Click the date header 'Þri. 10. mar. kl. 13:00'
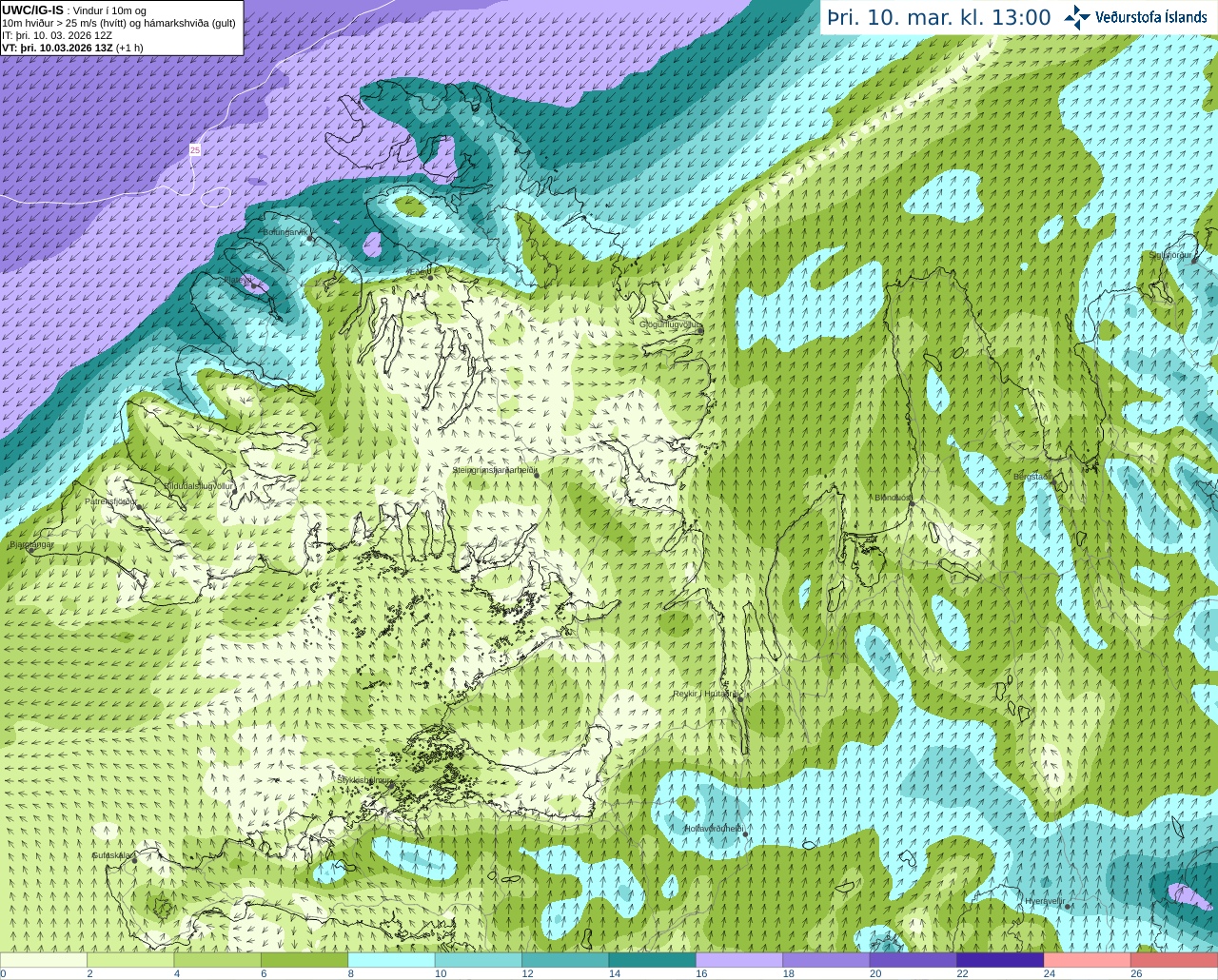The height and width of the screenshot is (980, 1218). pyautogui.click(x=938, y=17)
